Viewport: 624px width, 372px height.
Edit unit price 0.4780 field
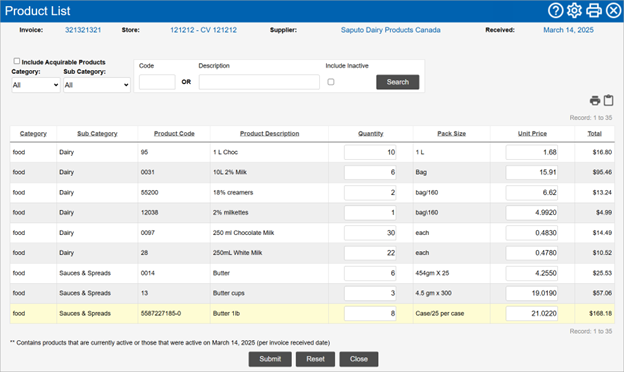coord(532,253)
